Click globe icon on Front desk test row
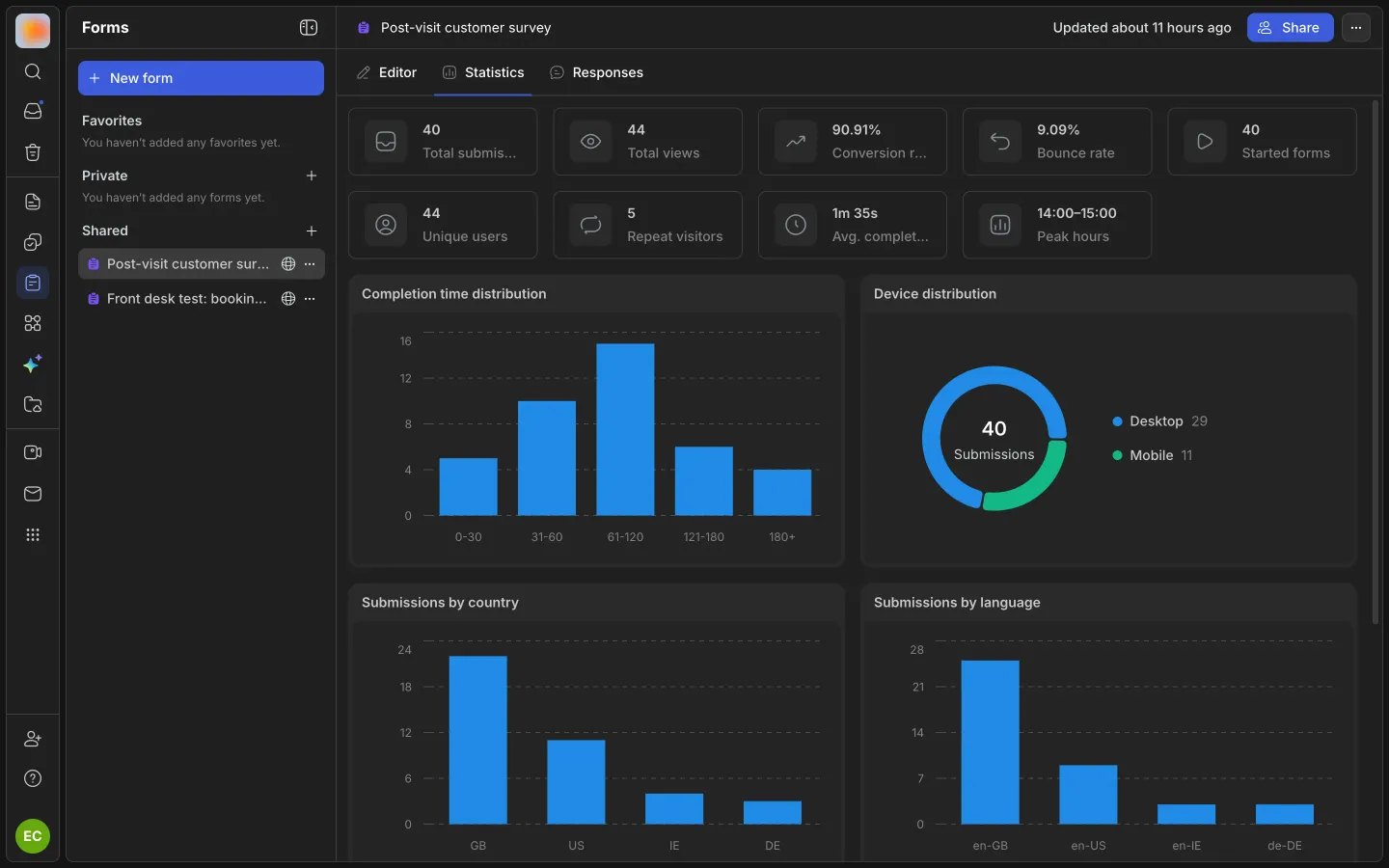The width and height of the screenshot is (1389, 868). (287, 299)
